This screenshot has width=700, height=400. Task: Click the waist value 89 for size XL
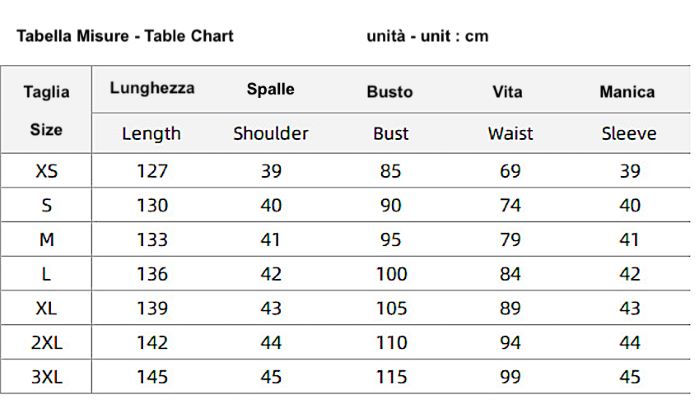[510, 309]
